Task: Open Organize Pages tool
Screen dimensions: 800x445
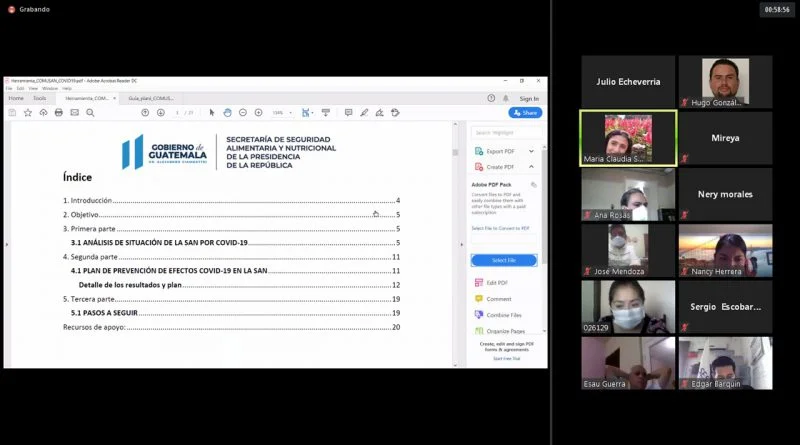Action: 500,331
